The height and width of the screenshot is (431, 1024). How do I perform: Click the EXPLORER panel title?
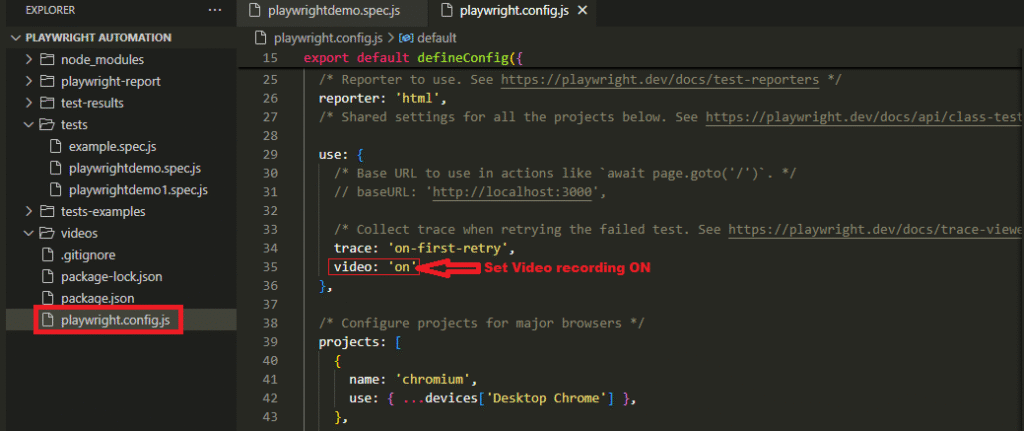(x=50, y=10)
